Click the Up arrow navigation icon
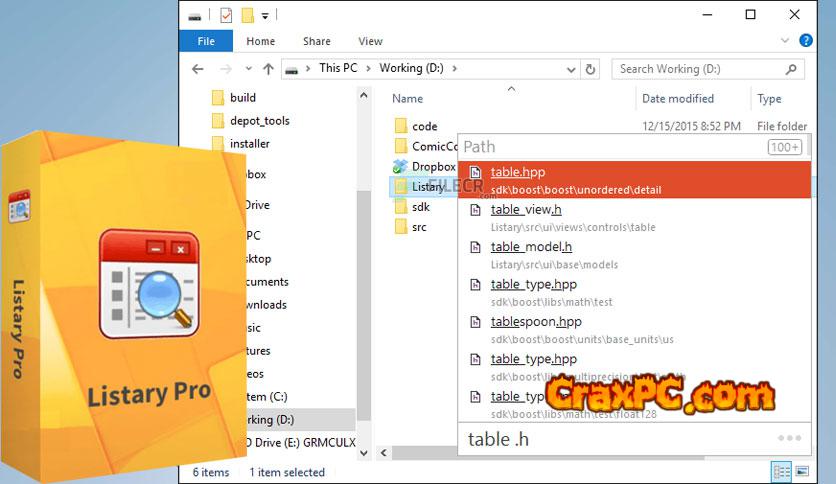 (x=268, y=69)
